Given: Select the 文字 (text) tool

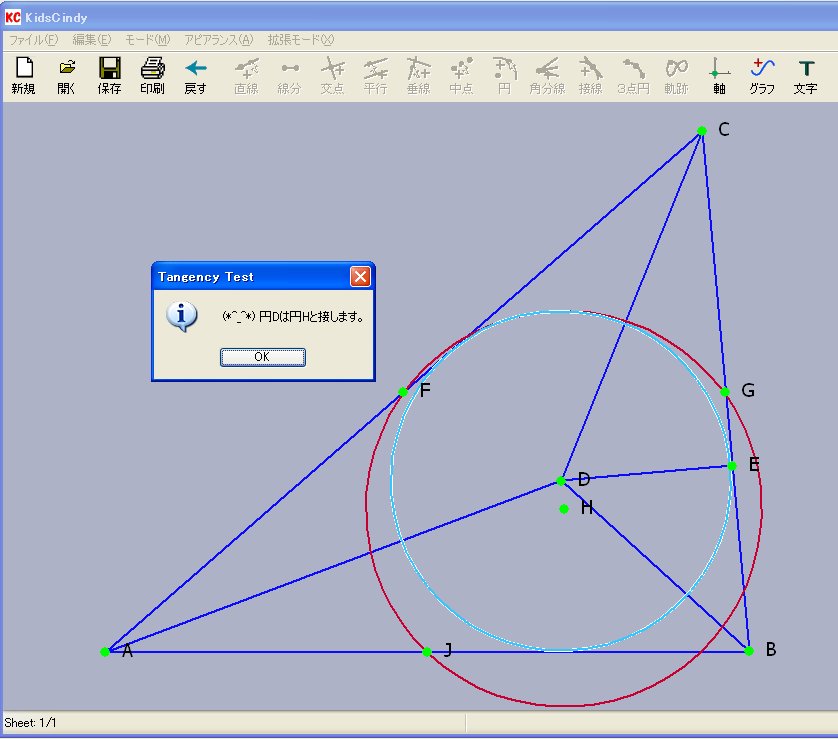Looking at the screenshot, I should [x=805, y=76].
